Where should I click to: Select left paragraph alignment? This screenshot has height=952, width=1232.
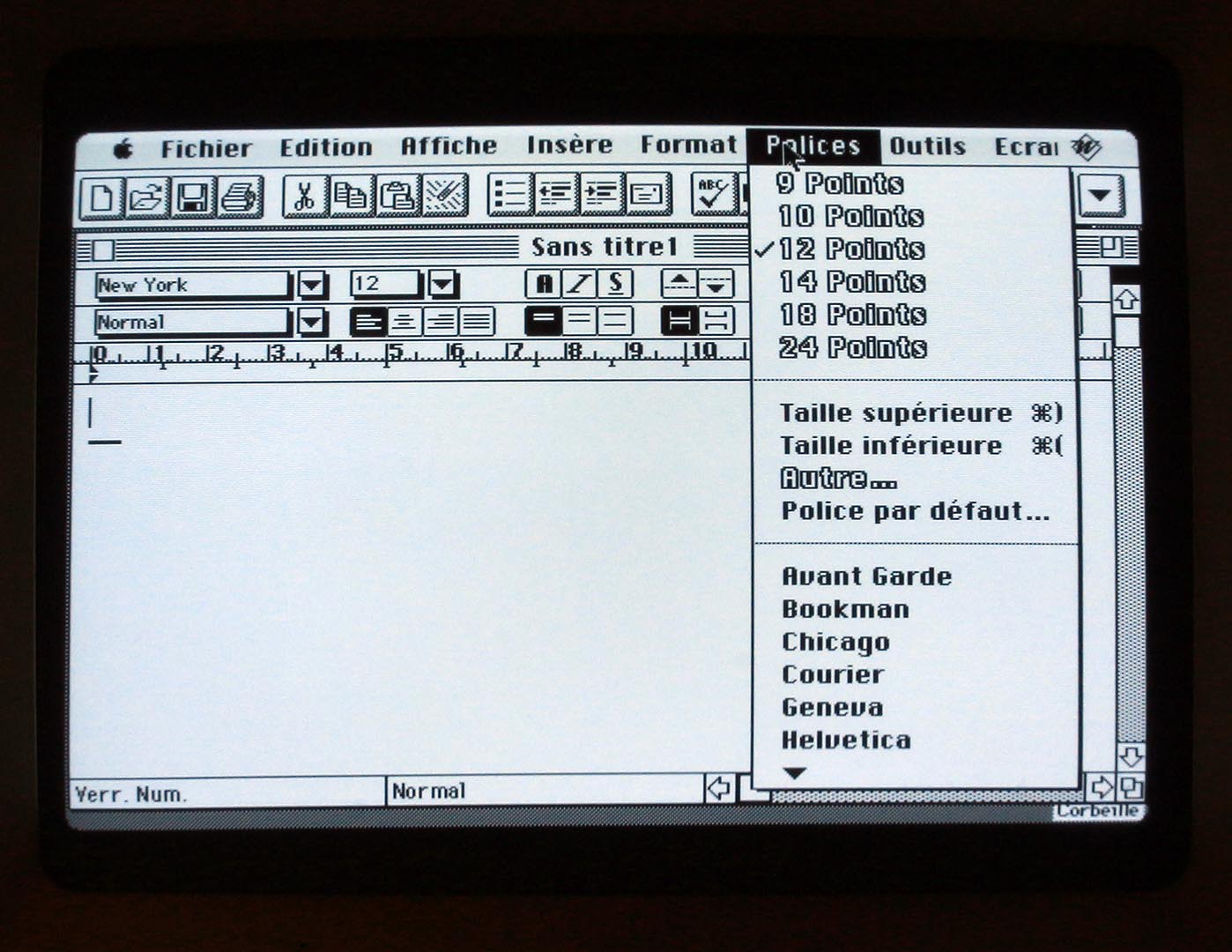click(x=368, y=322)
